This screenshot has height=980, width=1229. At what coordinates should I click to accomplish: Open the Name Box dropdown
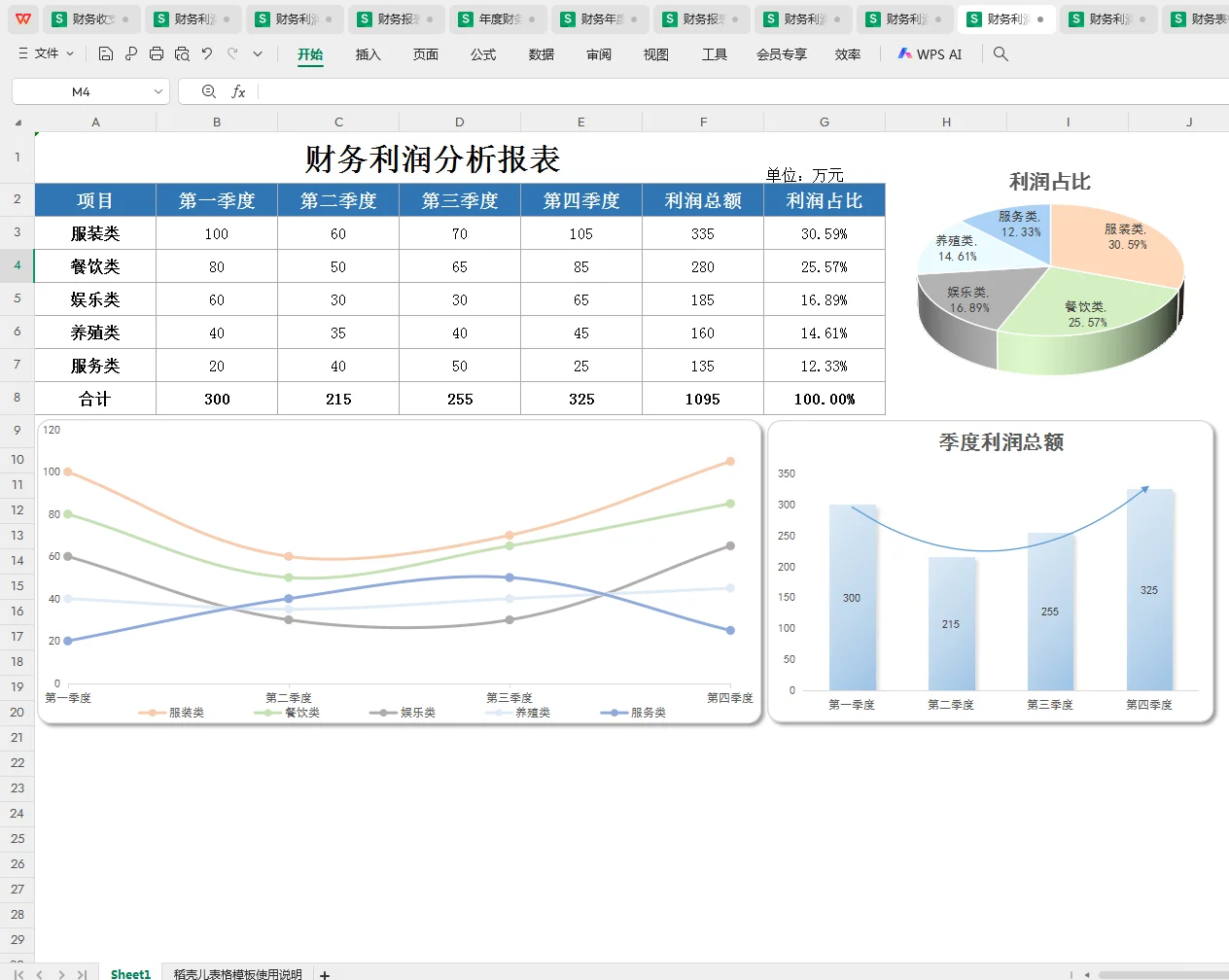pyautogui.click(x=159, y=90)
